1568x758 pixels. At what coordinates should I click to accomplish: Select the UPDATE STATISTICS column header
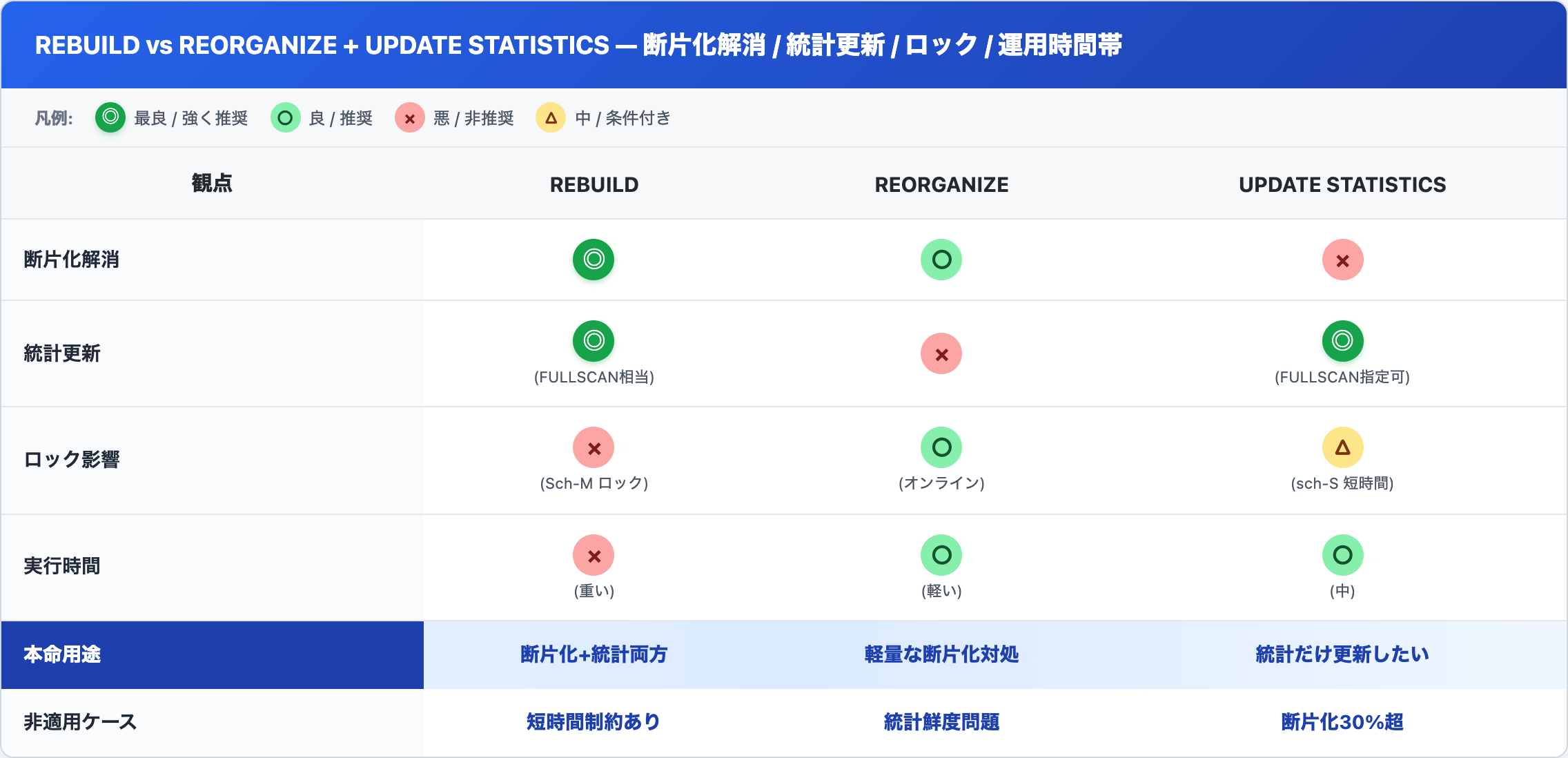[x=1342, y=184]
